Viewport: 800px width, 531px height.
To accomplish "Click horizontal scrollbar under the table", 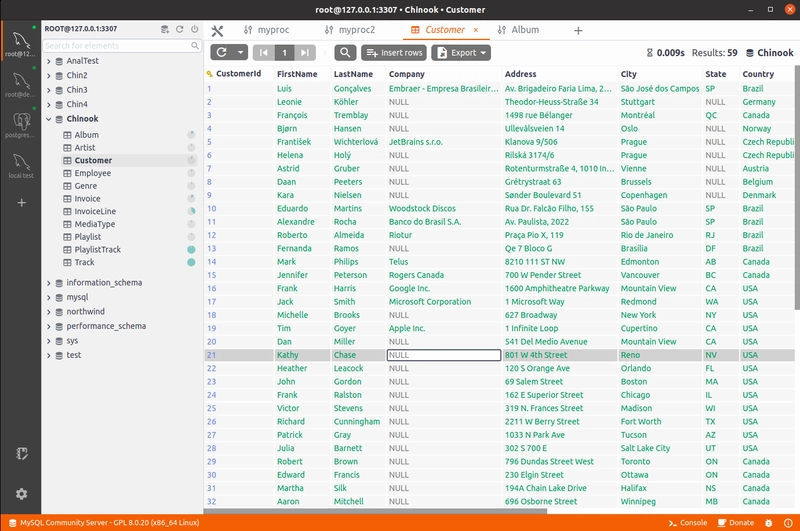I will pos(375,511).
